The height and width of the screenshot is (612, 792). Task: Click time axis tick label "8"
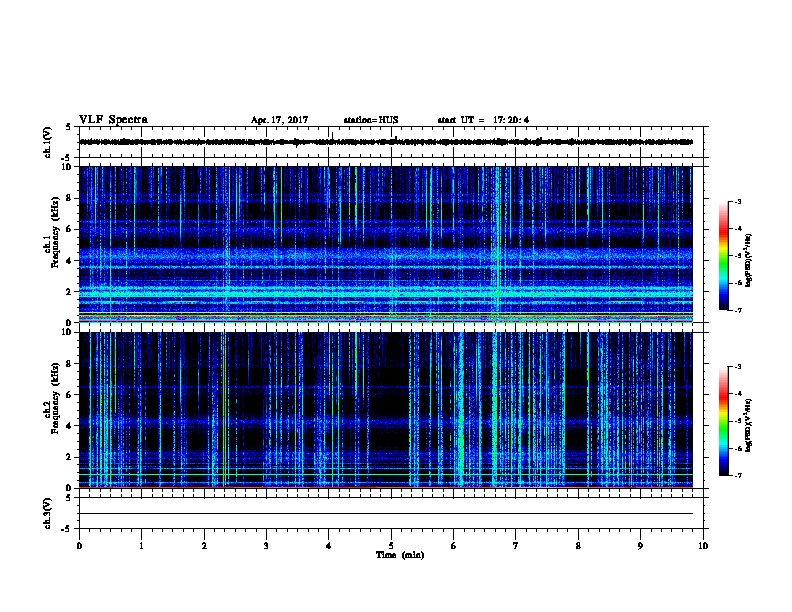(x=578, y=546)
